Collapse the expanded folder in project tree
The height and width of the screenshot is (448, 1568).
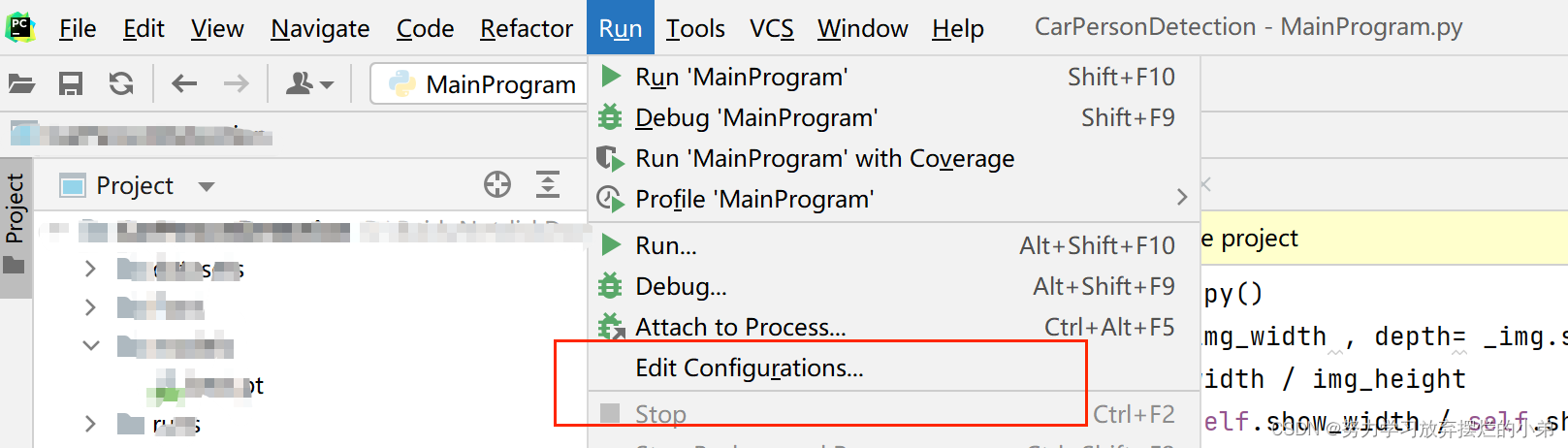click(x=91, y=345)
